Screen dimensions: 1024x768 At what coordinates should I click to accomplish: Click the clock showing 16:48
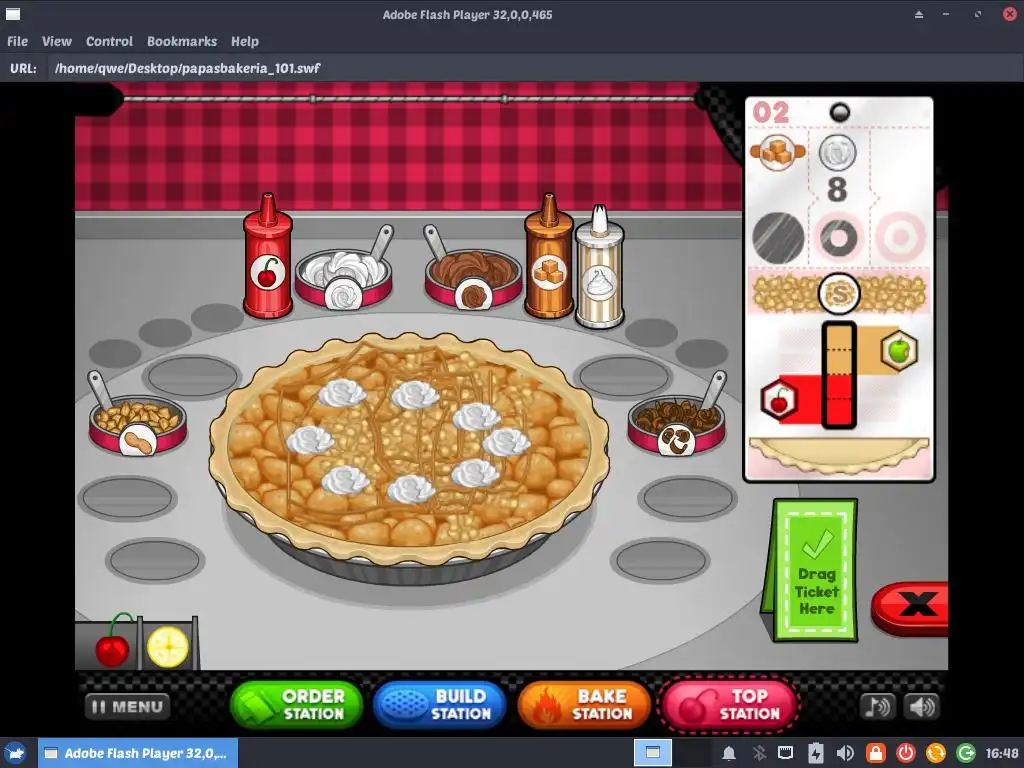point(1002,754)
